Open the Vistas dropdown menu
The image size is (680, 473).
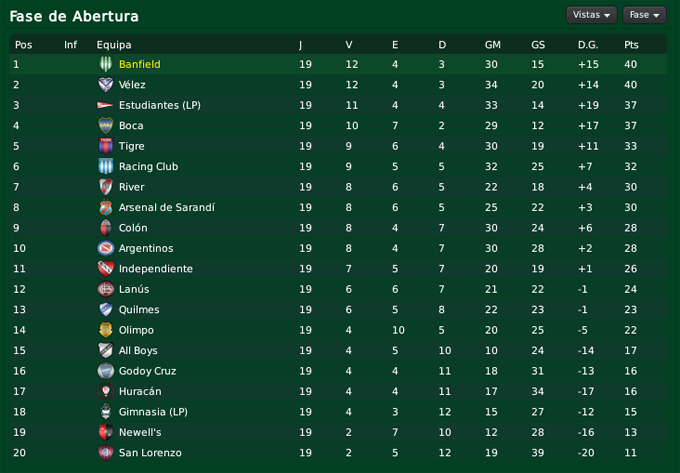tap(591, 15)
